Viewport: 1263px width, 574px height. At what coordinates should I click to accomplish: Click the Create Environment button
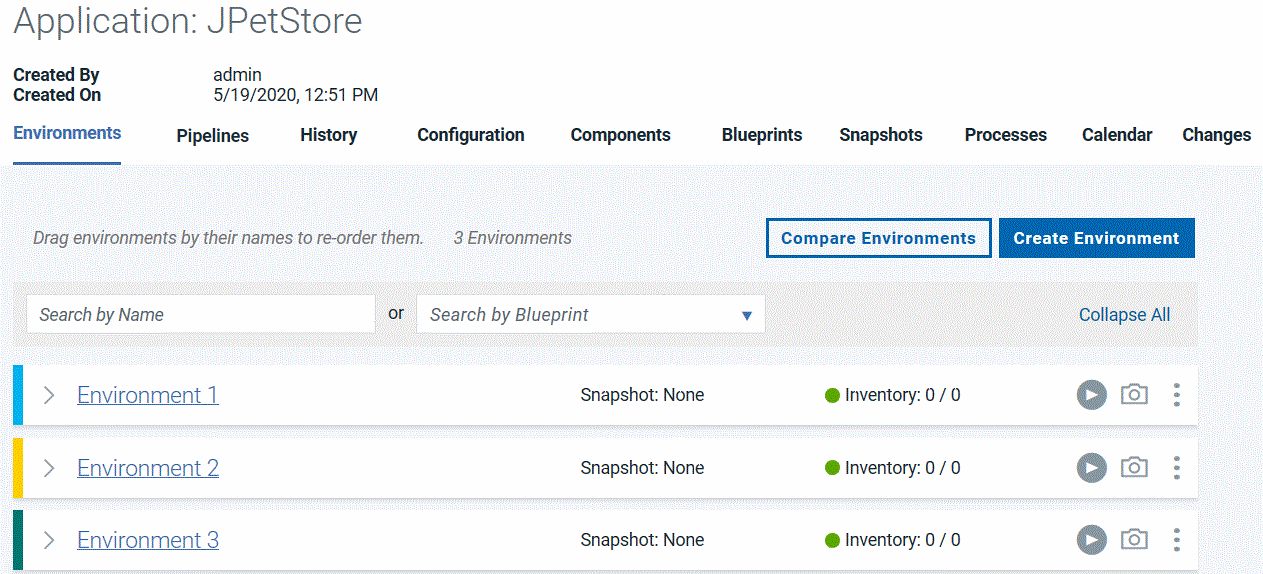click(1097, 238)
